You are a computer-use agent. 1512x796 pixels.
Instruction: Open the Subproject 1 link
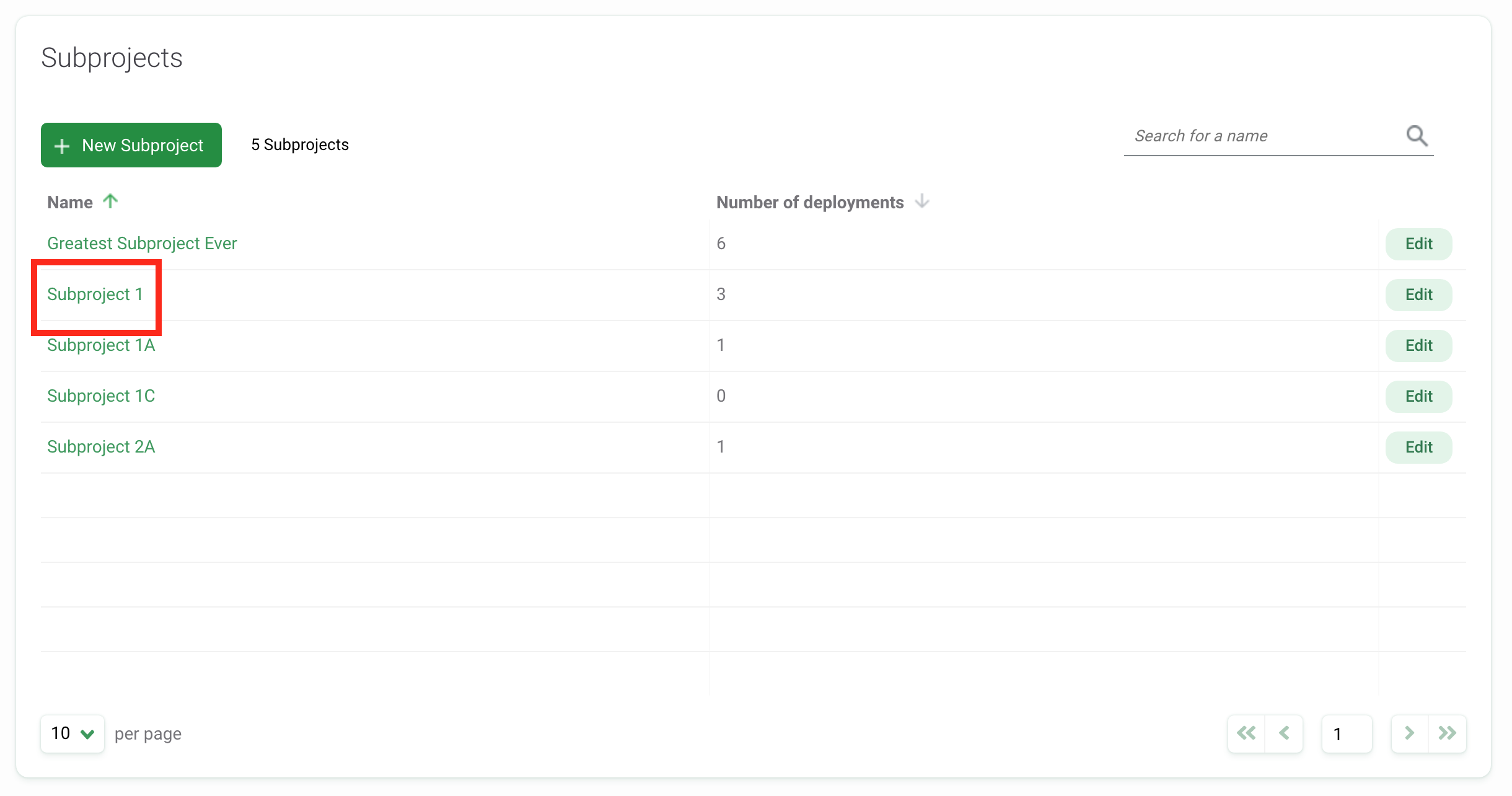click(x=95, y=294)
